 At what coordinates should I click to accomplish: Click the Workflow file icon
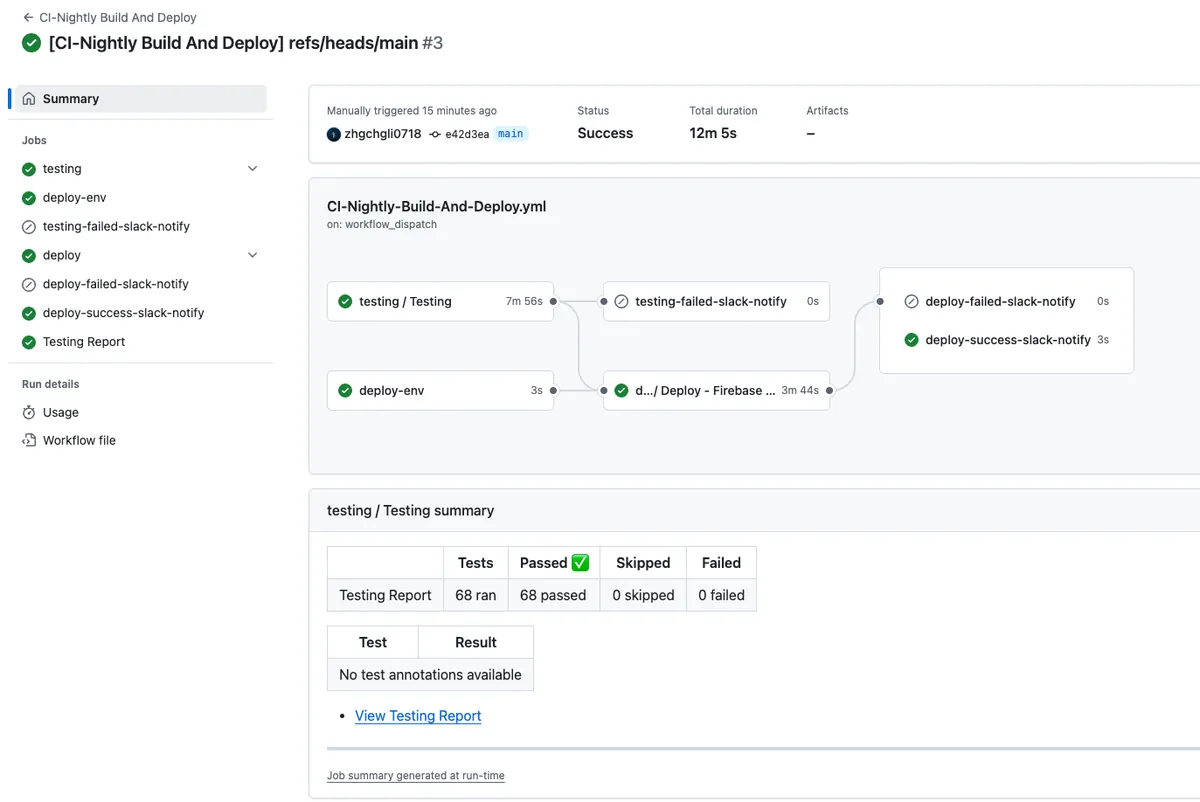click(29, 440)
